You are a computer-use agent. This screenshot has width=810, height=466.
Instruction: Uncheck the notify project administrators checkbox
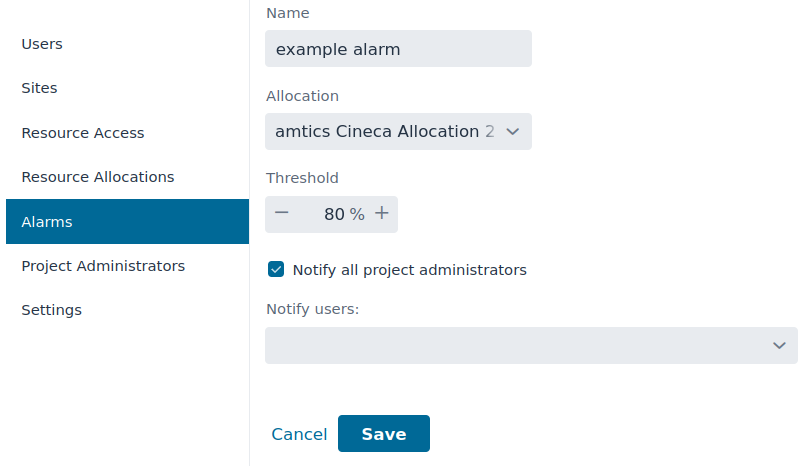(x=276, y=269)
